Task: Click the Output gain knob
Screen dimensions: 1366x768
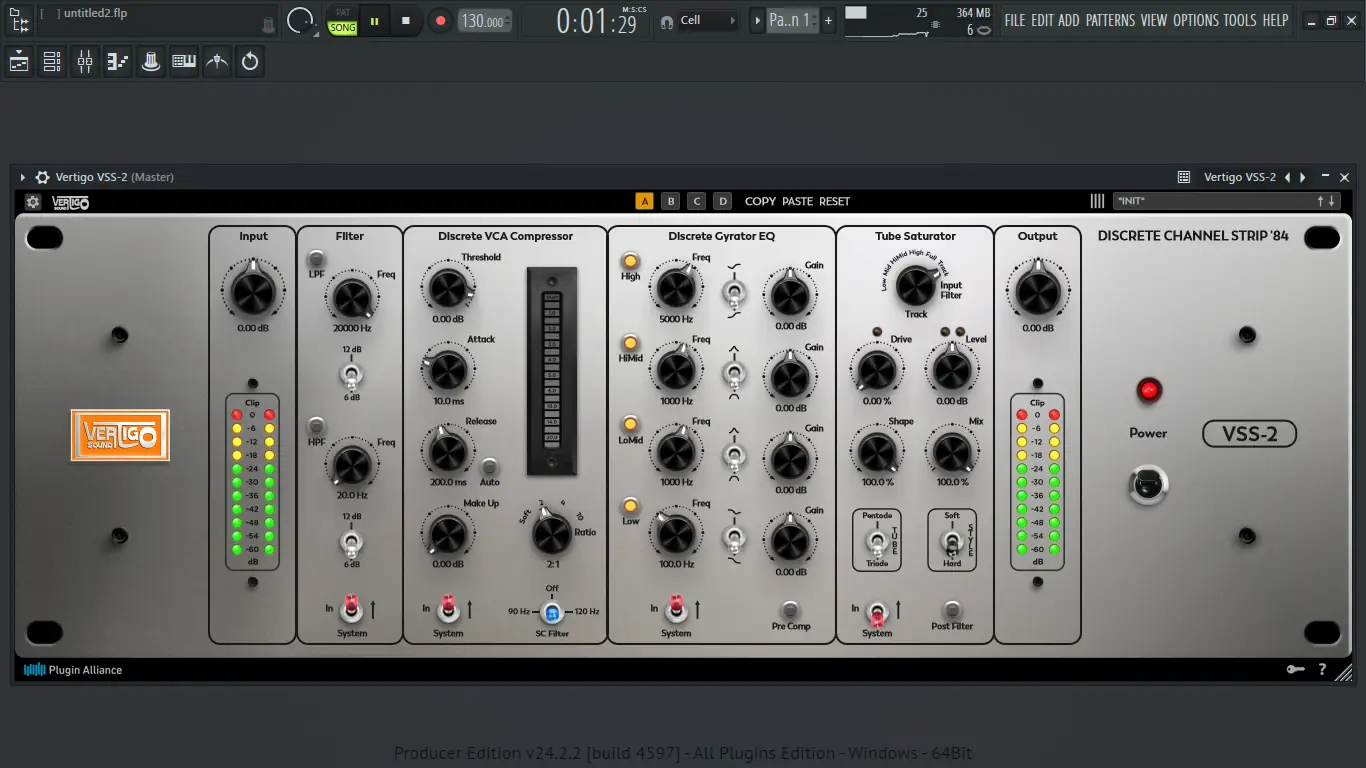Action: tap(1037, 293)
